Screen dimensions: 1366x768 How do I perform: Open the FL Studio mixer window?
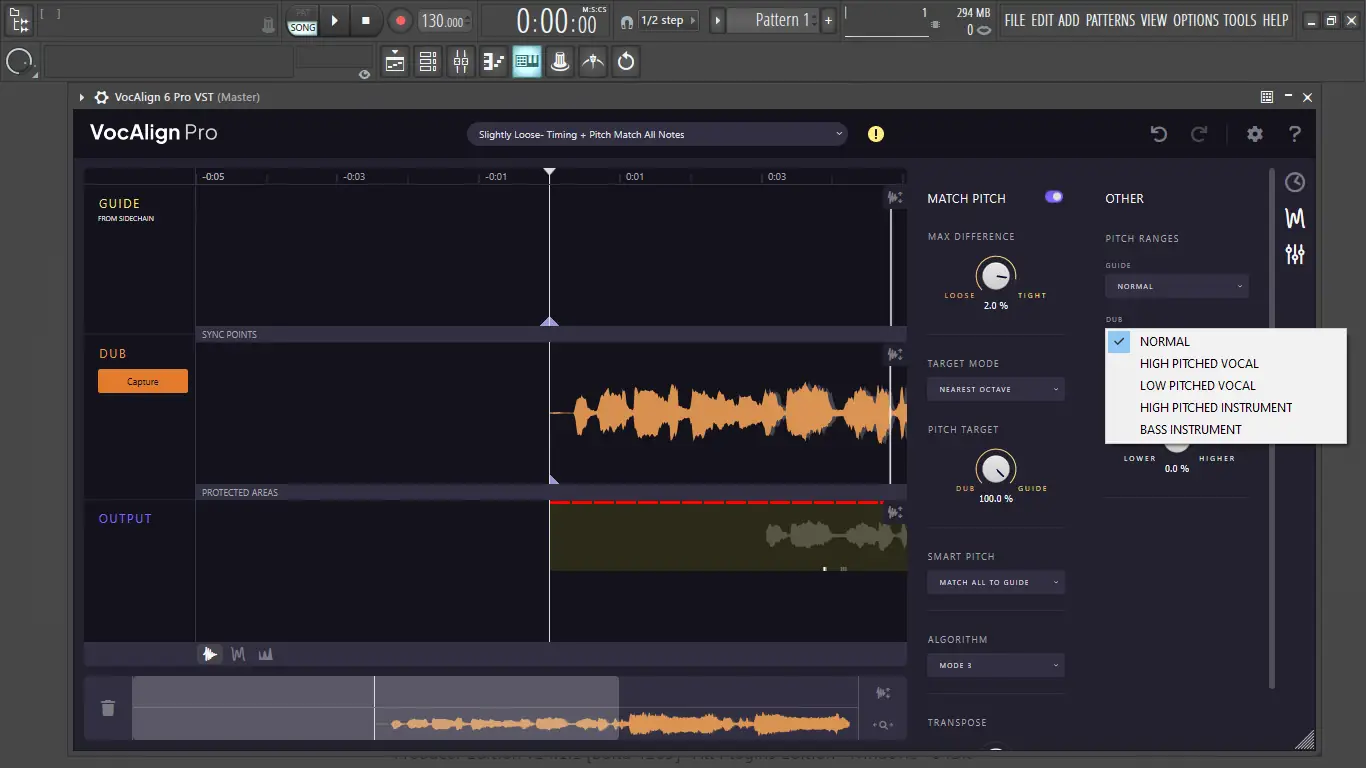[461, 62]
